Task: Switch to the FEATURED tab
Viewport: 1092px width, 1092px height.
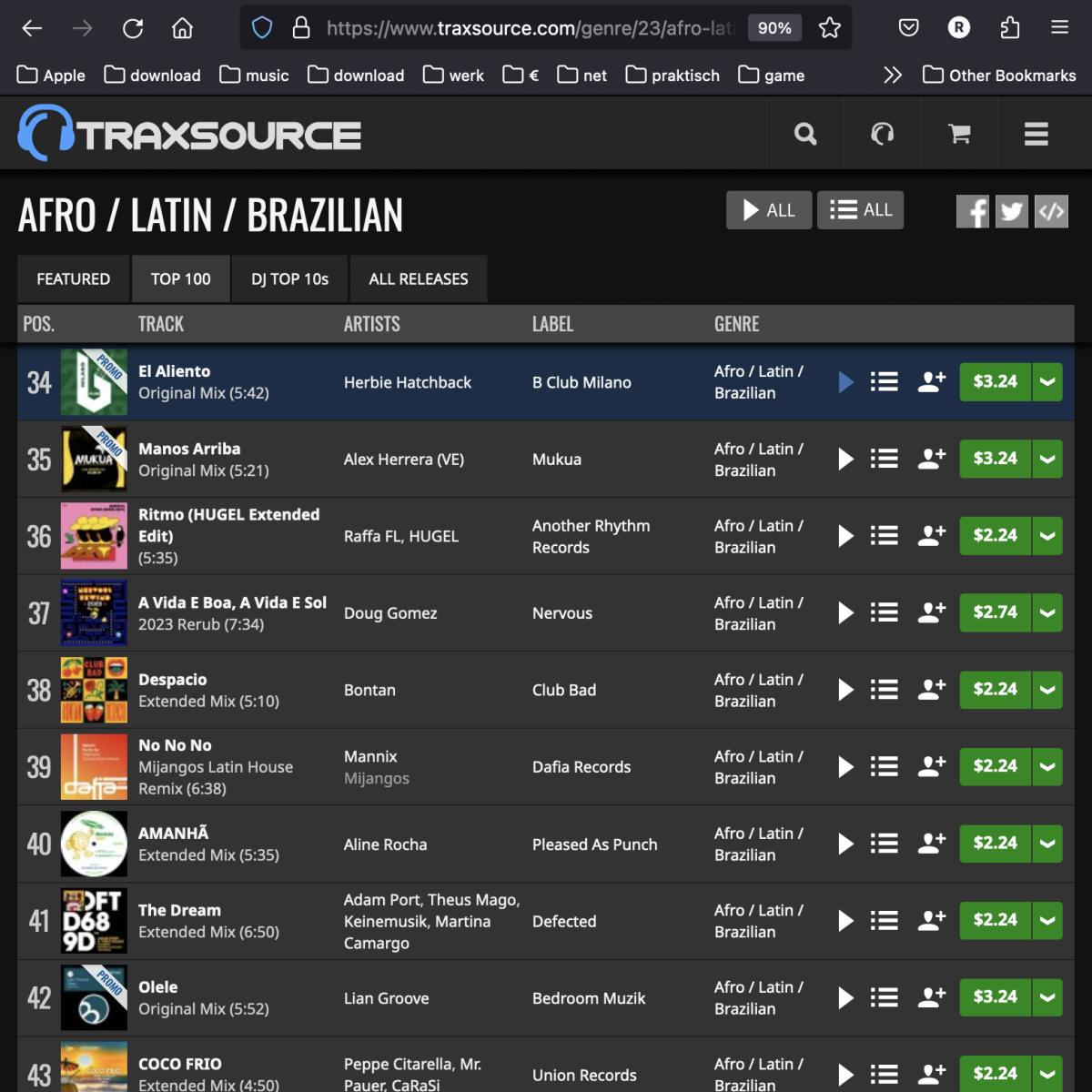Action: point(74,278)
